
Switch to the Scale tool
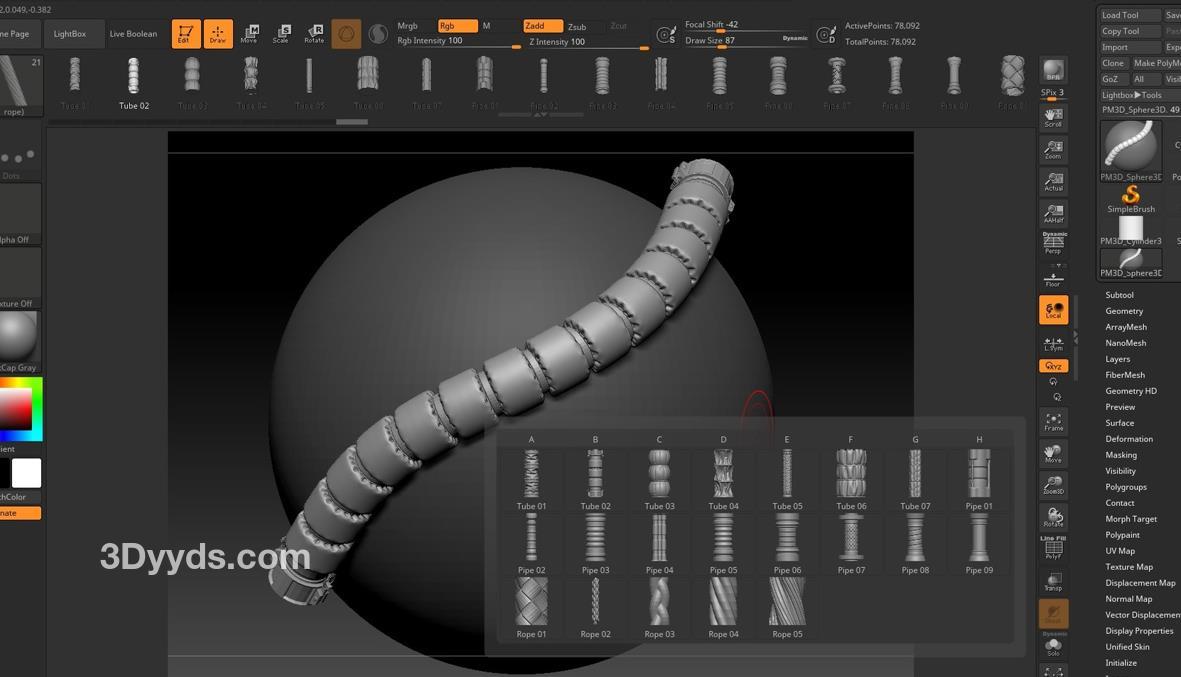281,34
